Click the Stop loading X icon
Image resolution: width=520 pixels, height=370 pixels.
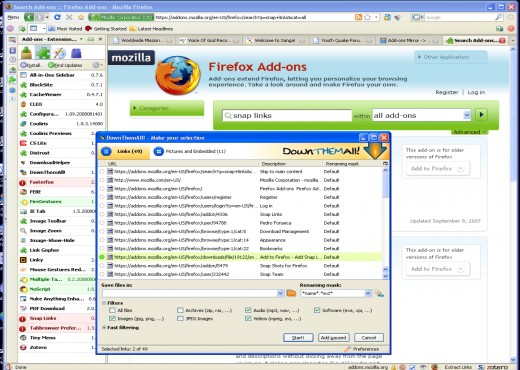click(x=69, y=17)
